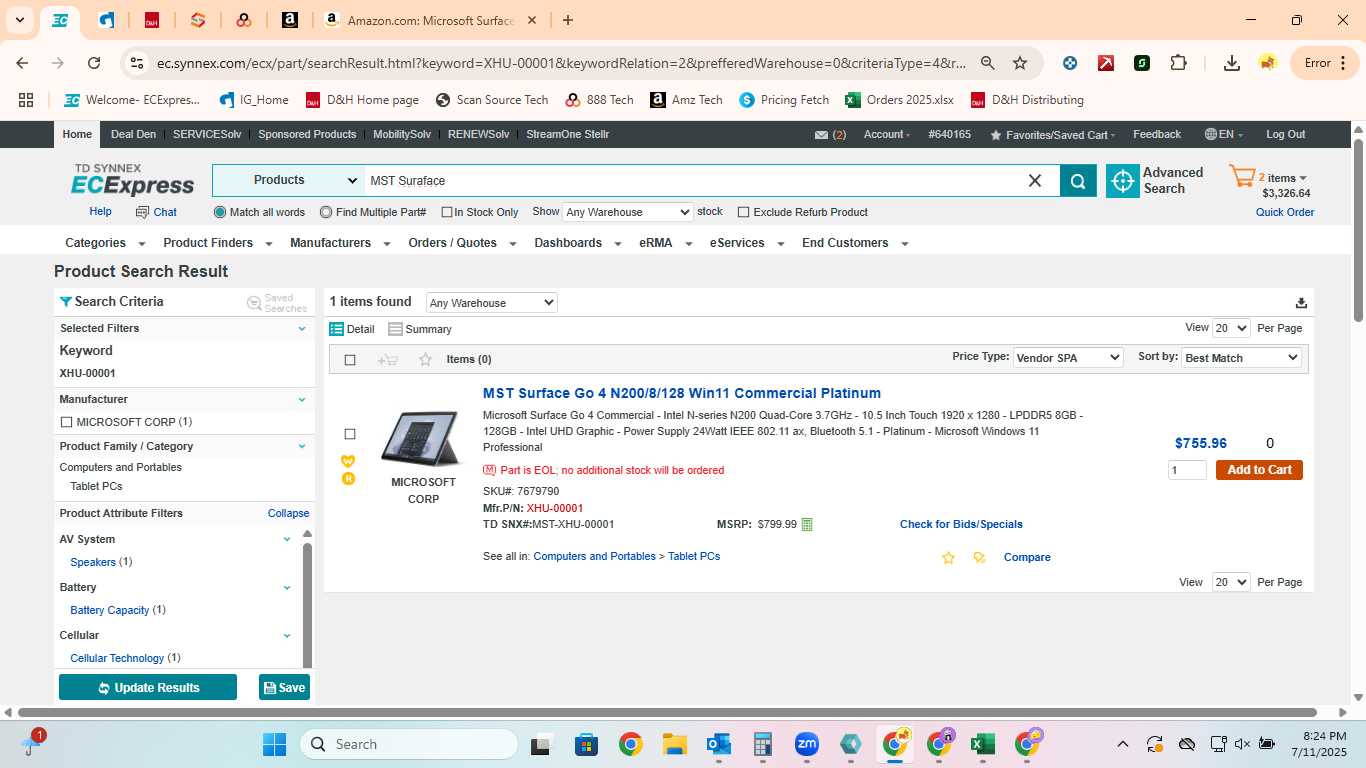
Task: Click the yellow star favorite icon near Compare
Action: pyautogui.click(x=948, y=558)
